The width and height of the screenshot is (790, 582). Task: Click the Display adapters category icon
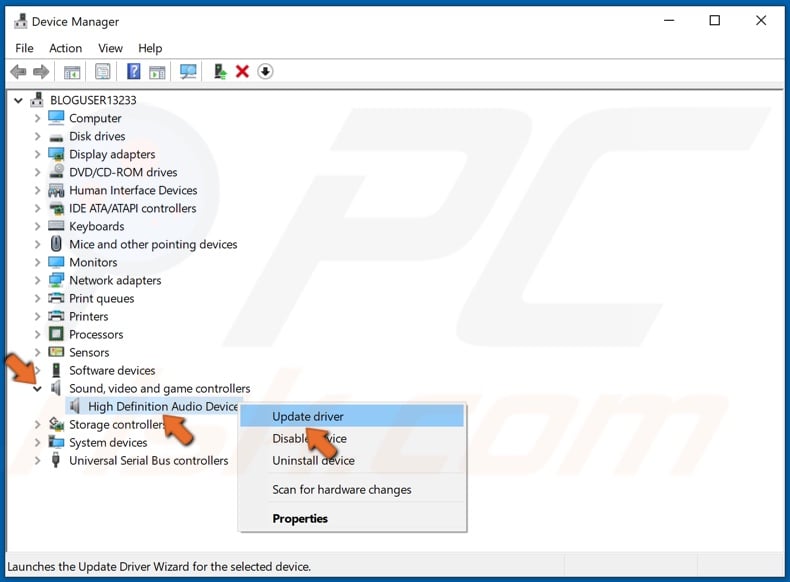point(56,154)
